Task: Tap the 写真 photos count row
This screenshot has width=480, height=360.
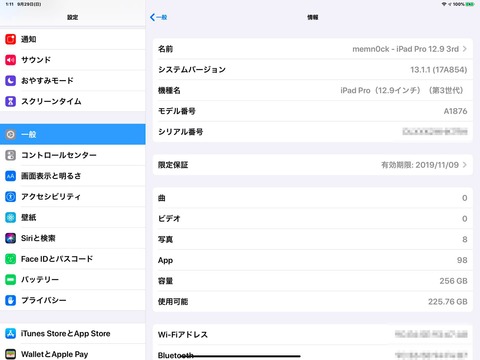Action: 313,239
